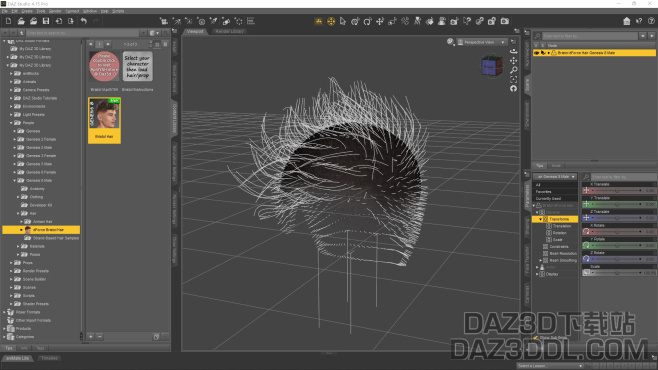Expand the Display group in Parameters

coord(537,274)
